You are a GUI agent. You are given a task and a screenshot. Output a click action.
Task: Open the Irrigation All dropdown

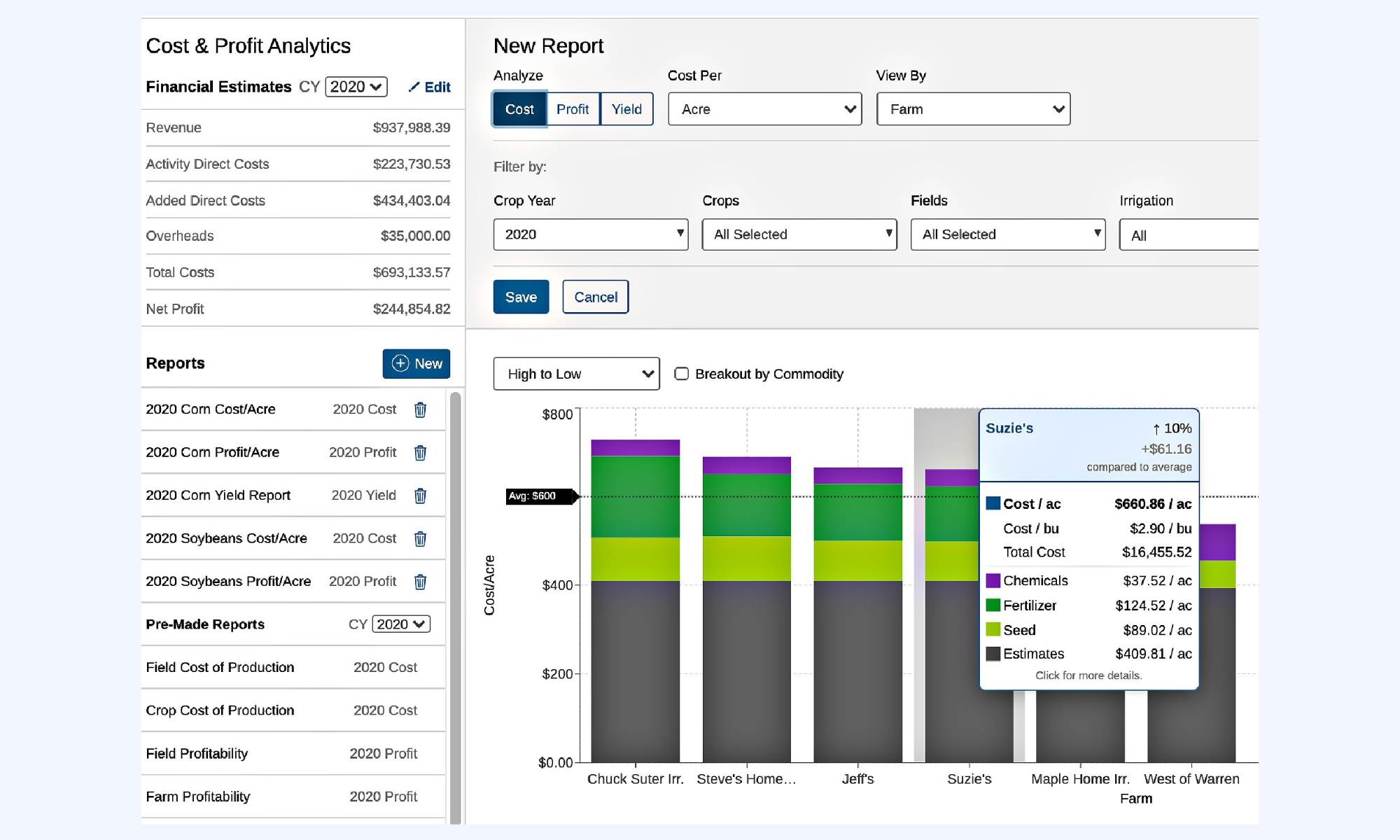pos(1189,235)
